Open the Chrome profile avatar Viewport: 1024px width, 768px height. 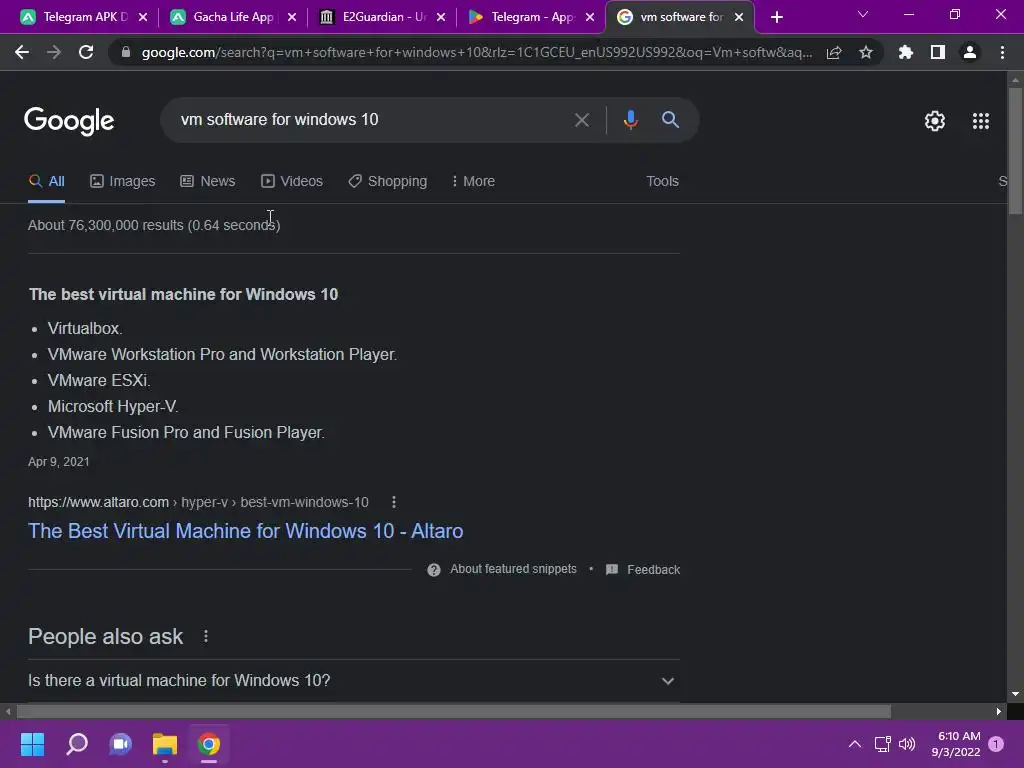pos(970,52)
